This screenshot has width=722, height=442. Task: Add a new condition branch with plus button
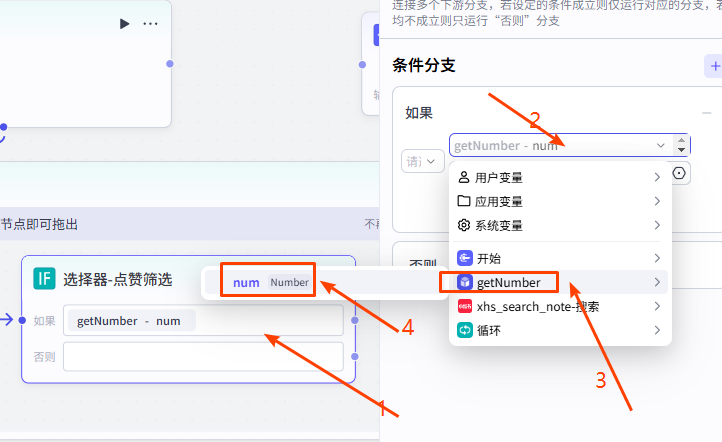714,66
